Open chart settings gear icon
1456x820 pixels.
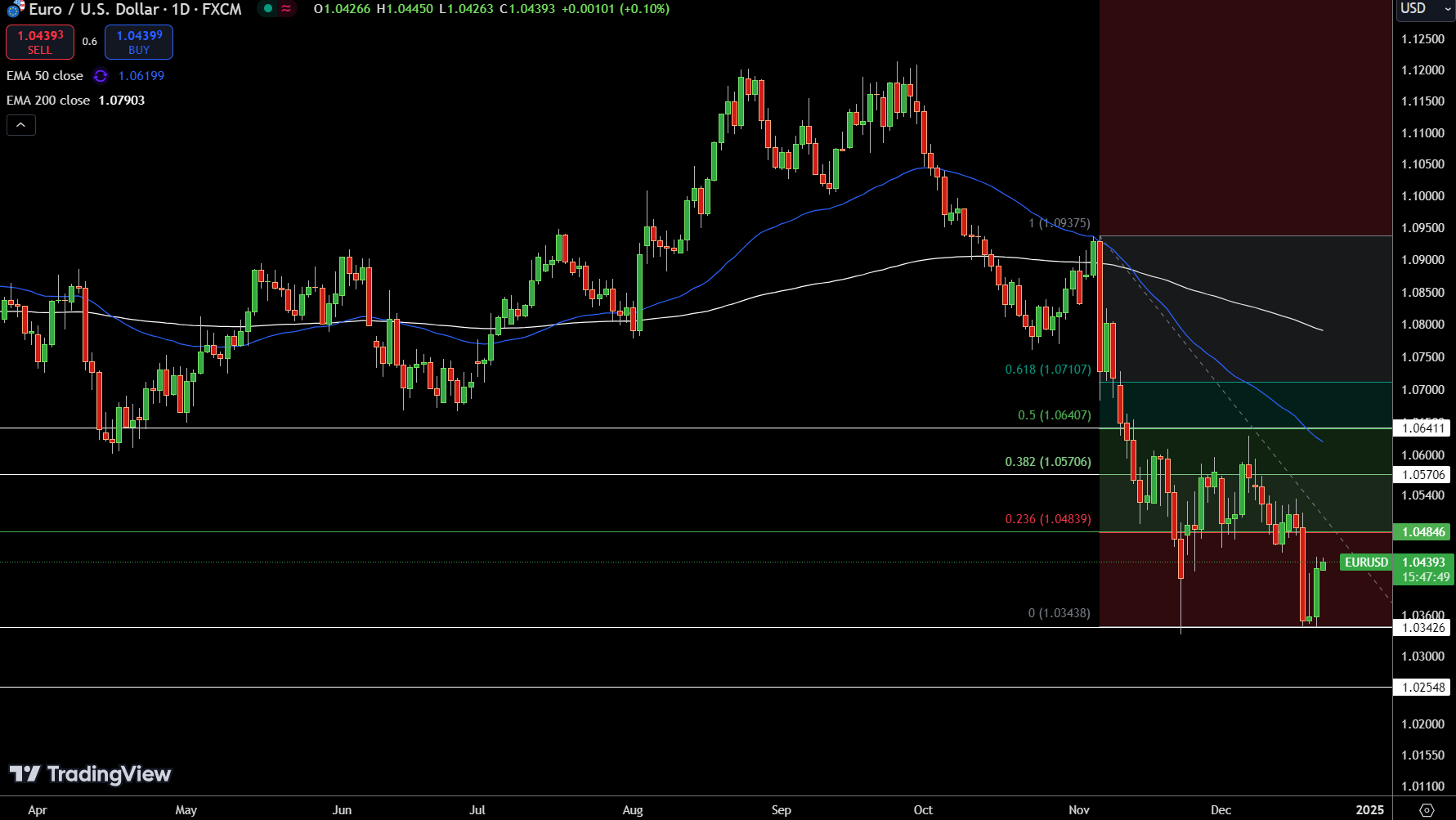pos(1427,809)
